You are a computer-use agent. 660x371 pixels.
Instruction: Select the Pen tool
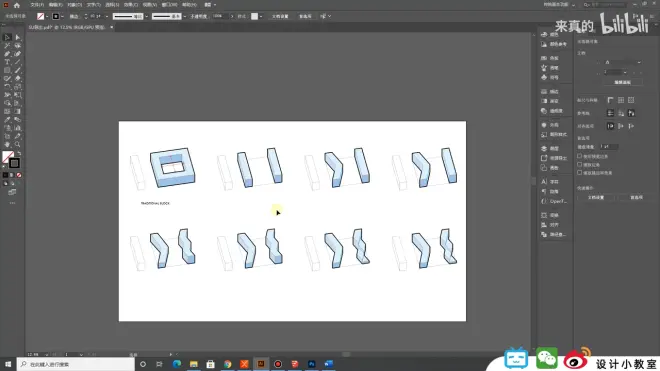point(7,54)
